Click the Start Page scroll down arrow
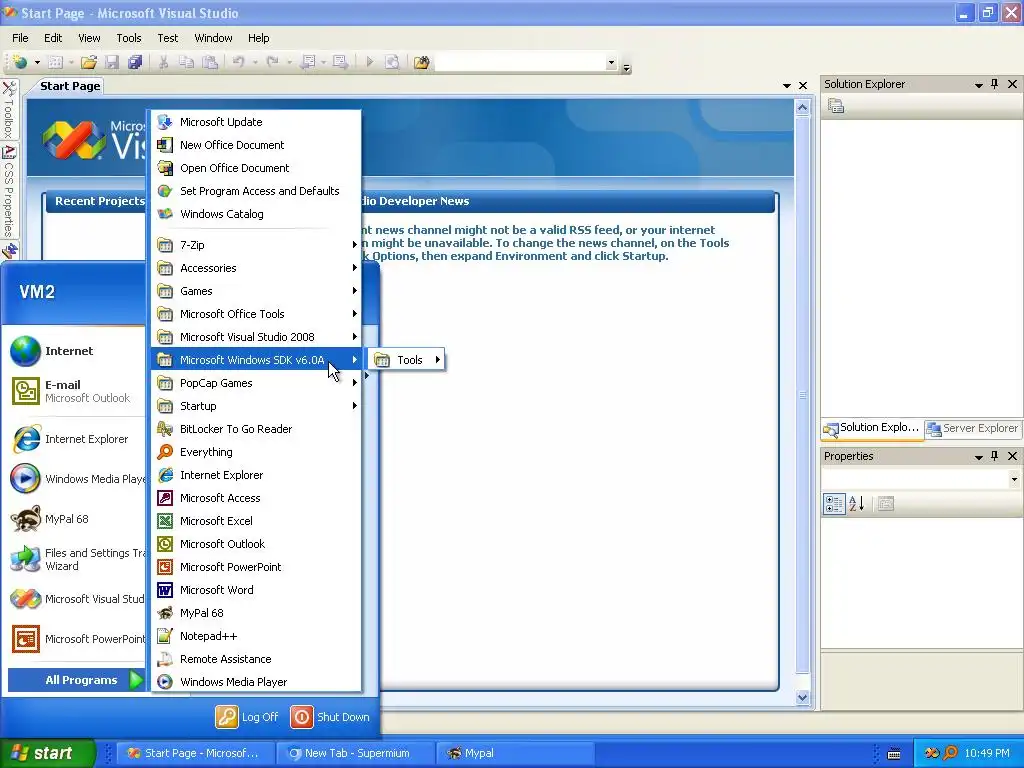Image resolution: width=1024 pixels, height=768 pixels. point(803,697)
